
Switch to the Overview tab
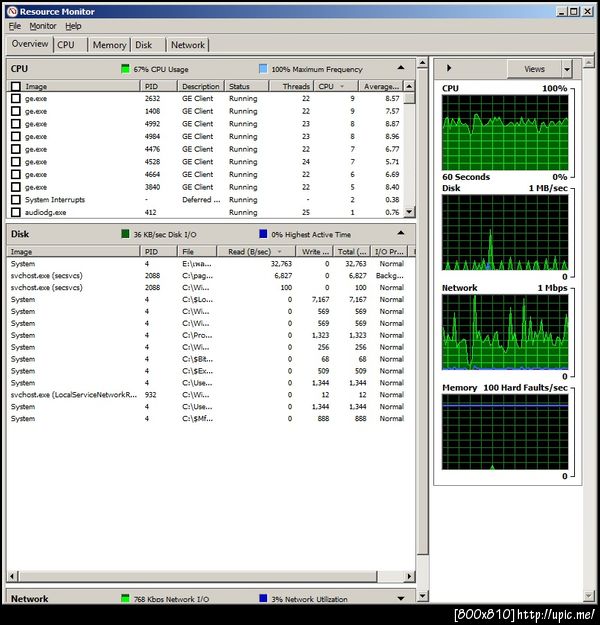pyautogui.click(x=30, y=44)
